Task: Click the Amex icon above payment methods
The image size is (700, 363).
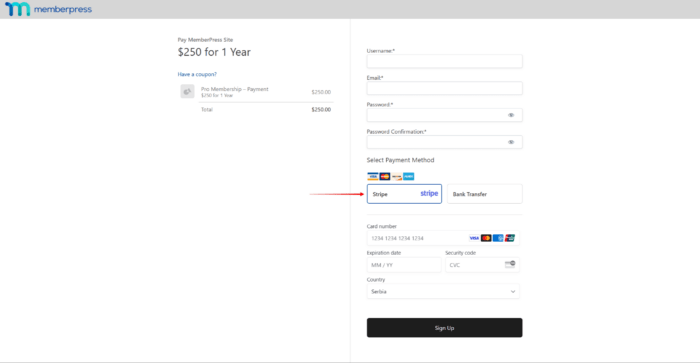Action: point(408,176)
